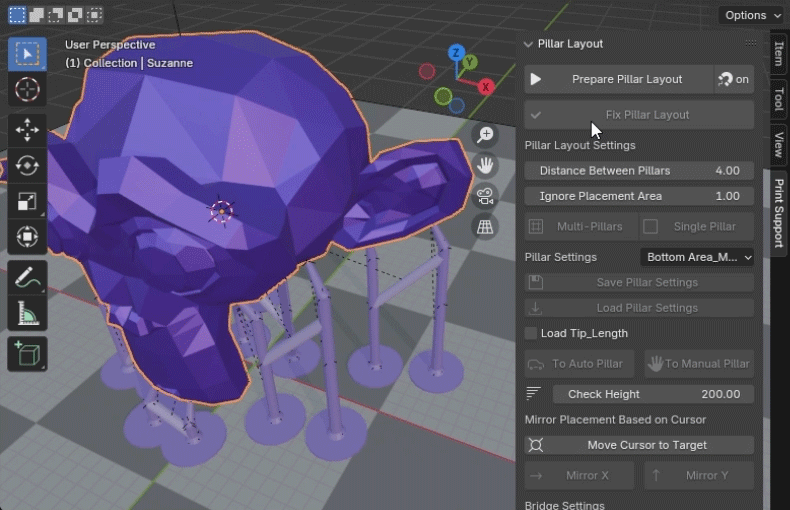
Task: Select the Add Cube tool
Action: [27, 354]
